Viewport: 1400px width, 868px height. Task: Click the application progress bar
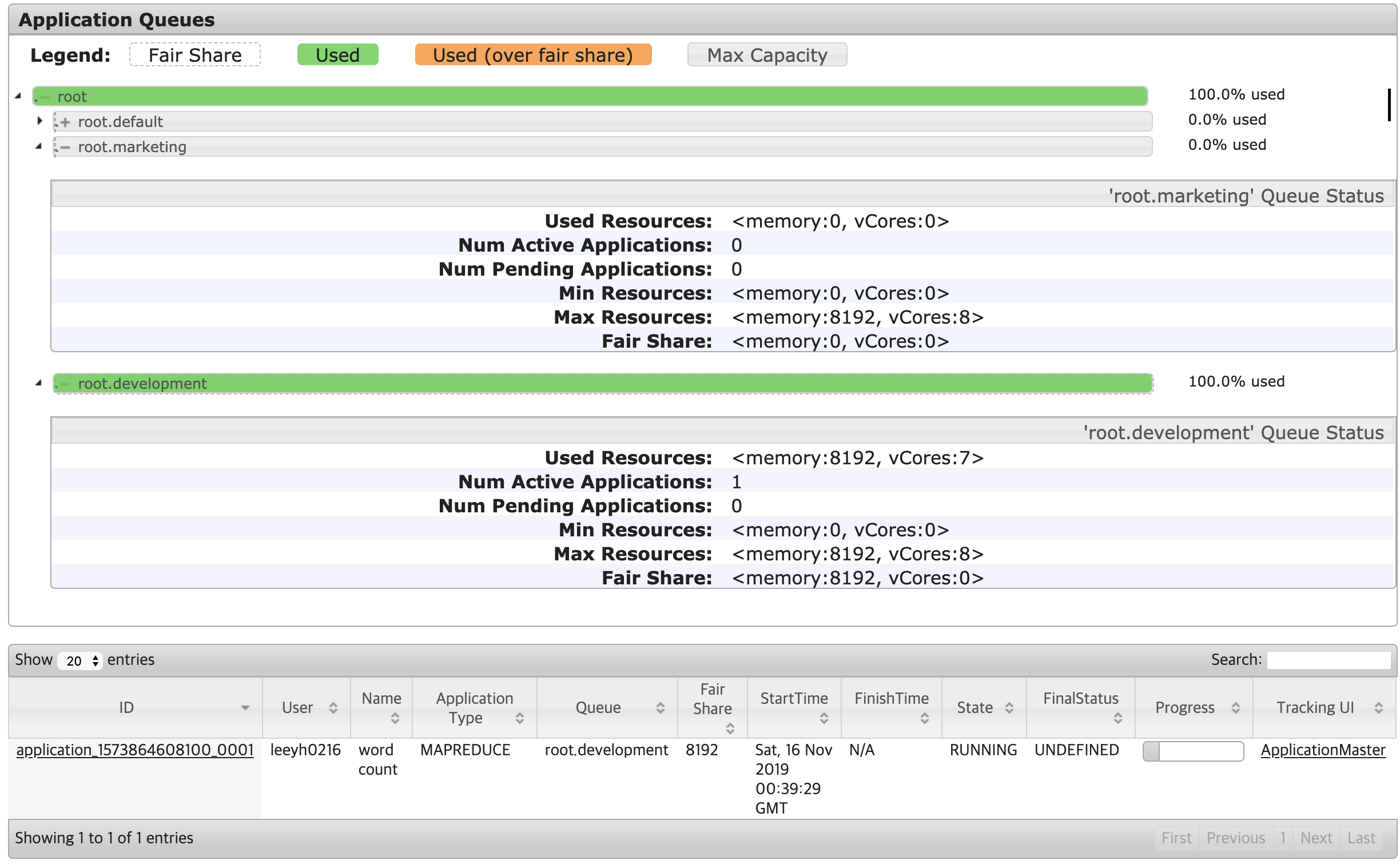[x=1193, y=751]
